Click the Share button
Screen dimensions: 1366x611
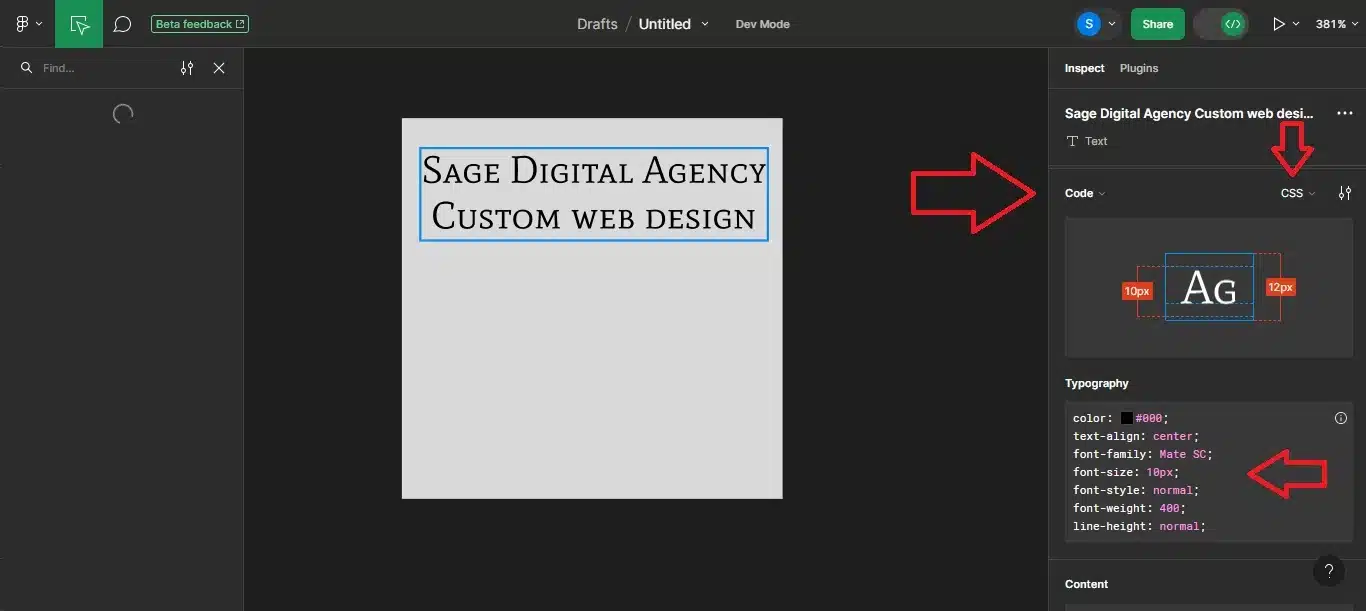pyautogui.click(x=1157, y=24)
